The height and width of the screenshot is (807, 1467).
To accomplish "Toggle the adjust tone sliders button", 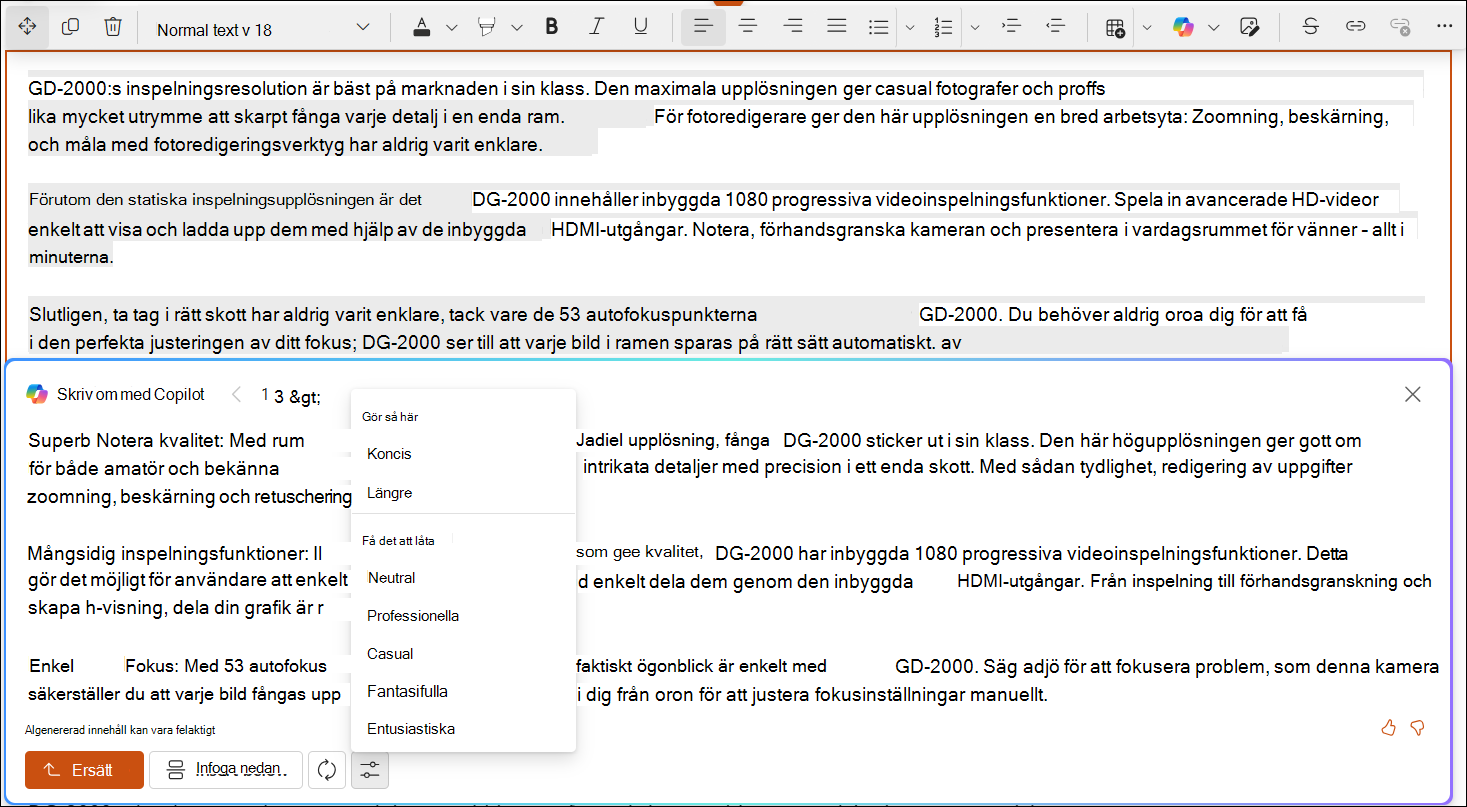I will point(370,770).
